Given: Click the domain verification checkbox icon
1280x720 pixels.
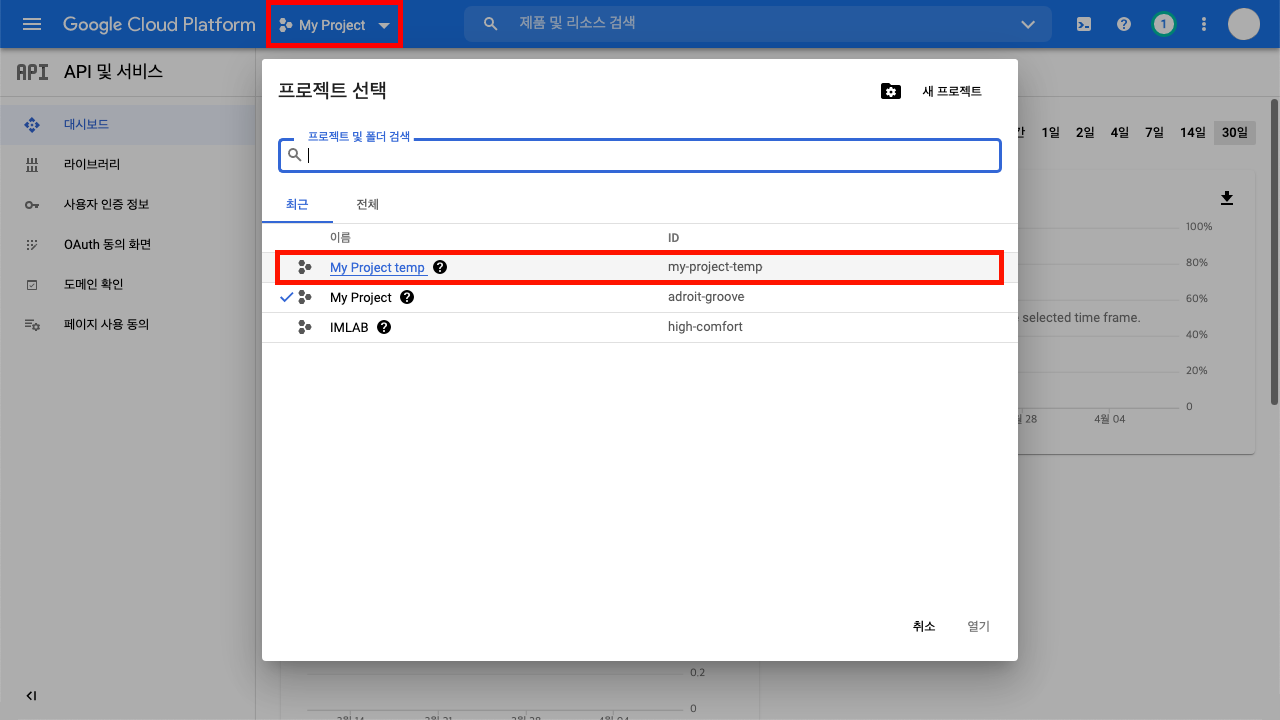Looking at the screenshot, I should pyautogui.click(x=32, y=284).
